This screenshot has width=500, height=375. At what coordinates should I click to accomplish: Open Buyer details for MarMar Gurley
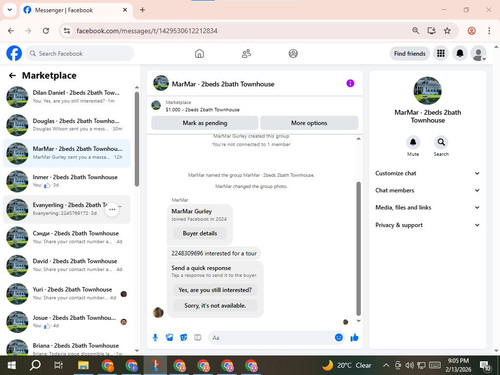pyautogui.click(x=200, y=233)
